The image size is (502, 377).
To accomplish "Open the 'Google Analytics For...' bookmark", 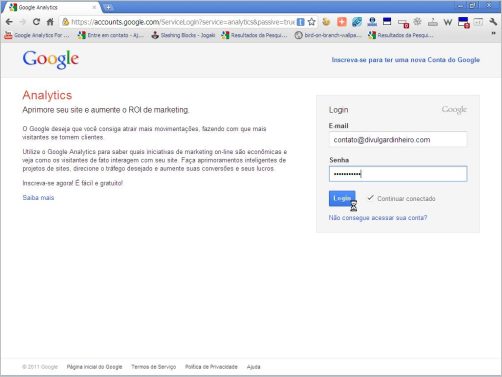I will coord(37,35).
